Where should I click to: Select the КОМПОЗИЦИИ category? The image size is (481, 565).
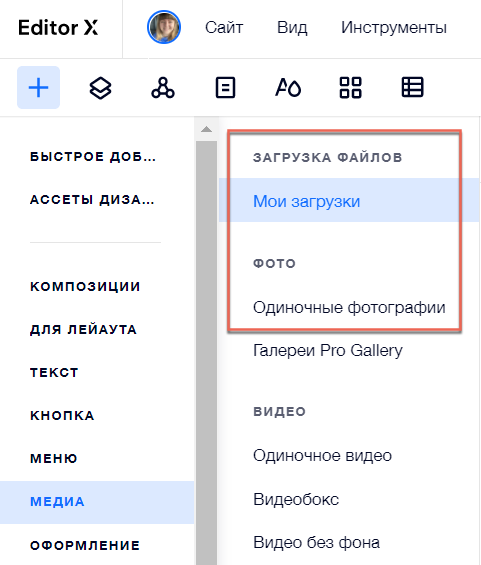(85, 287)
